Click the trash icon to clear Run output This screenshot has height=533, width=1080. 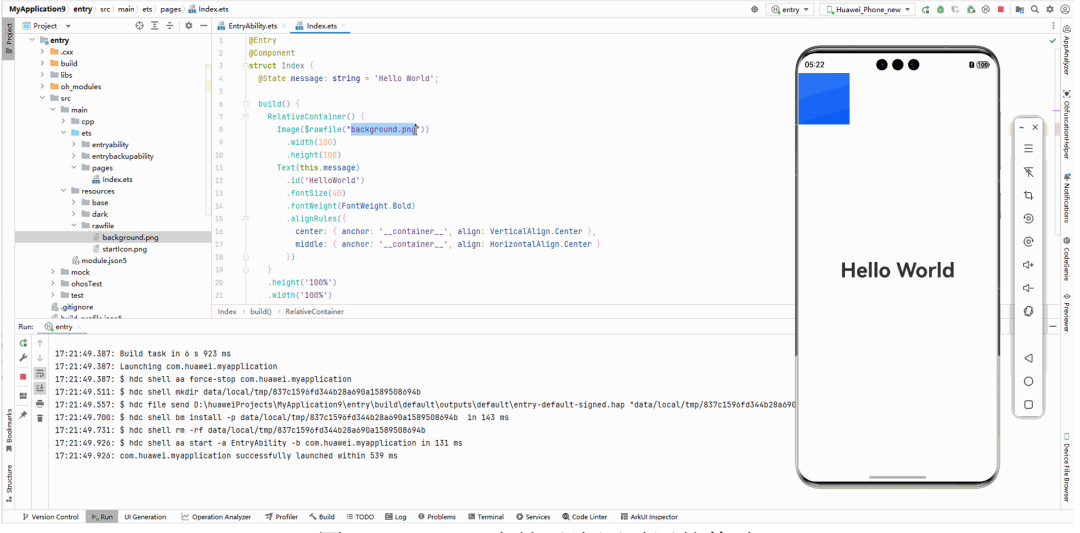(x=40, y=417)
